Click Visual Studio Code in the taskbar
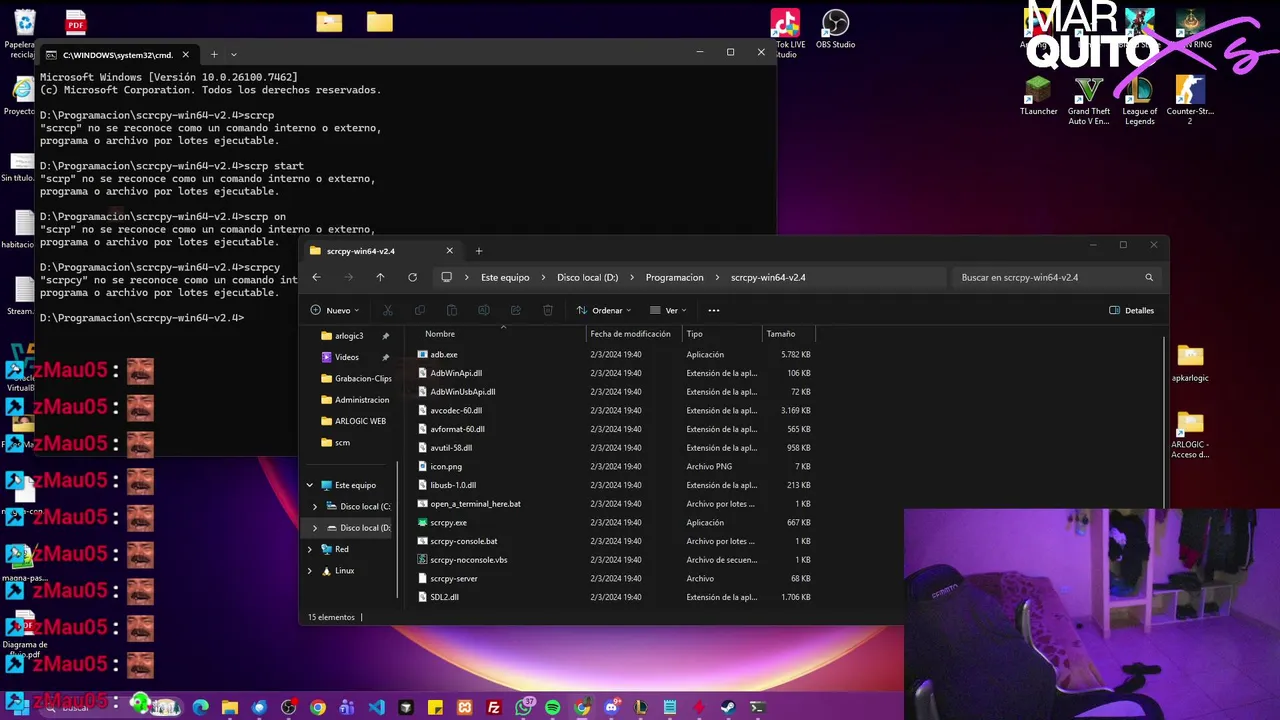The width and height of the screenshot is (1280, 720). click(x=376, y=707)
